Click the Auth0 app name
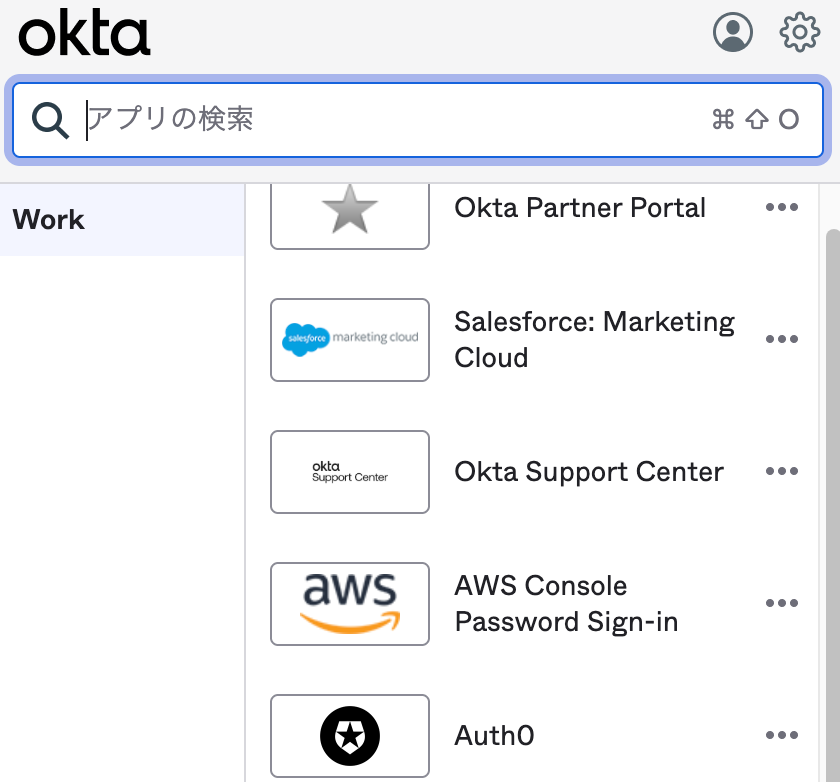 [494, 736]
